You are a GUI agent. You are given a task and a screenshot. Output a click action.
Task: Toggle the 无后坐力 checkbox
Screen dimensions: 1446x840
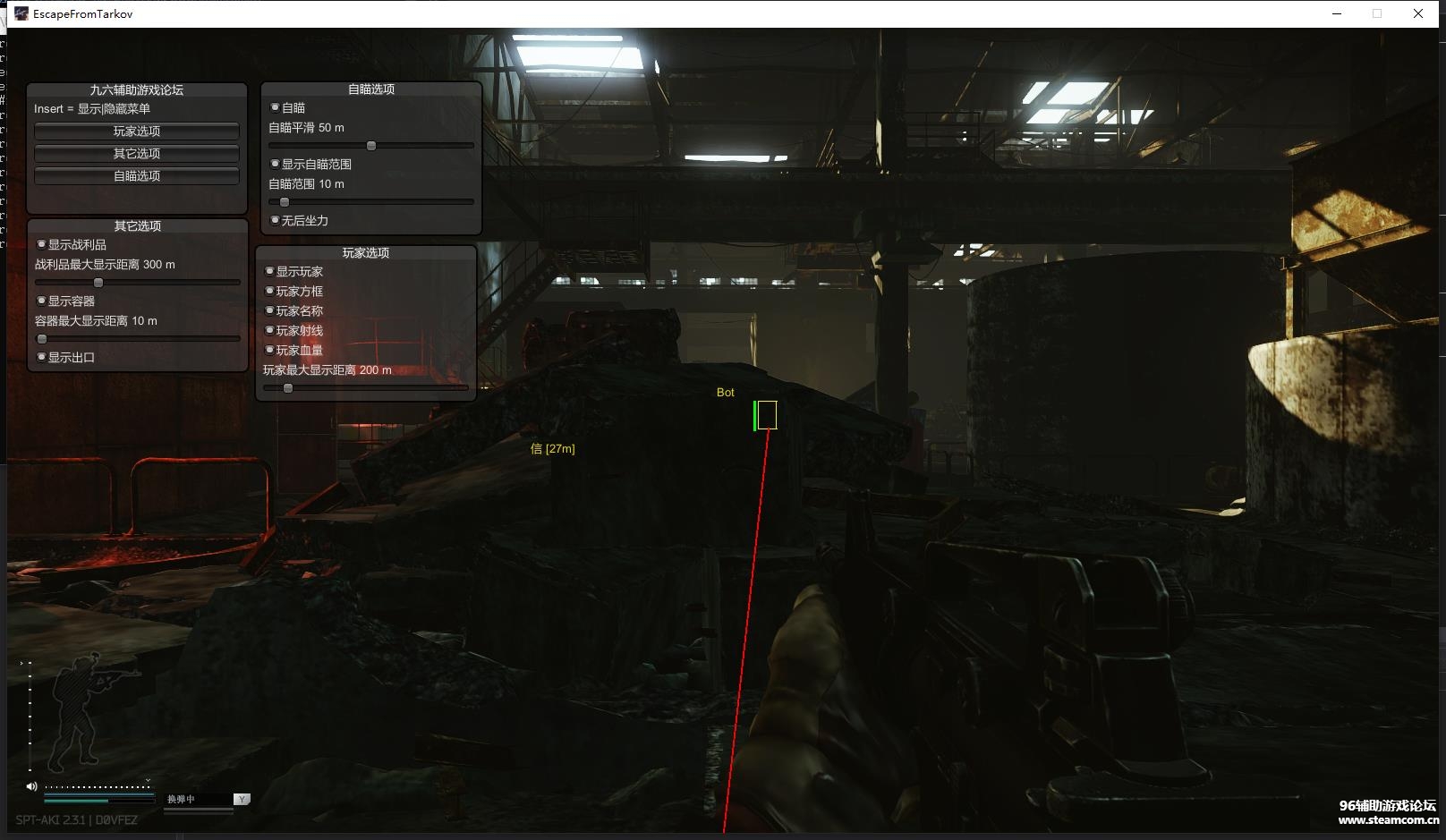click(x=275, y=220)
